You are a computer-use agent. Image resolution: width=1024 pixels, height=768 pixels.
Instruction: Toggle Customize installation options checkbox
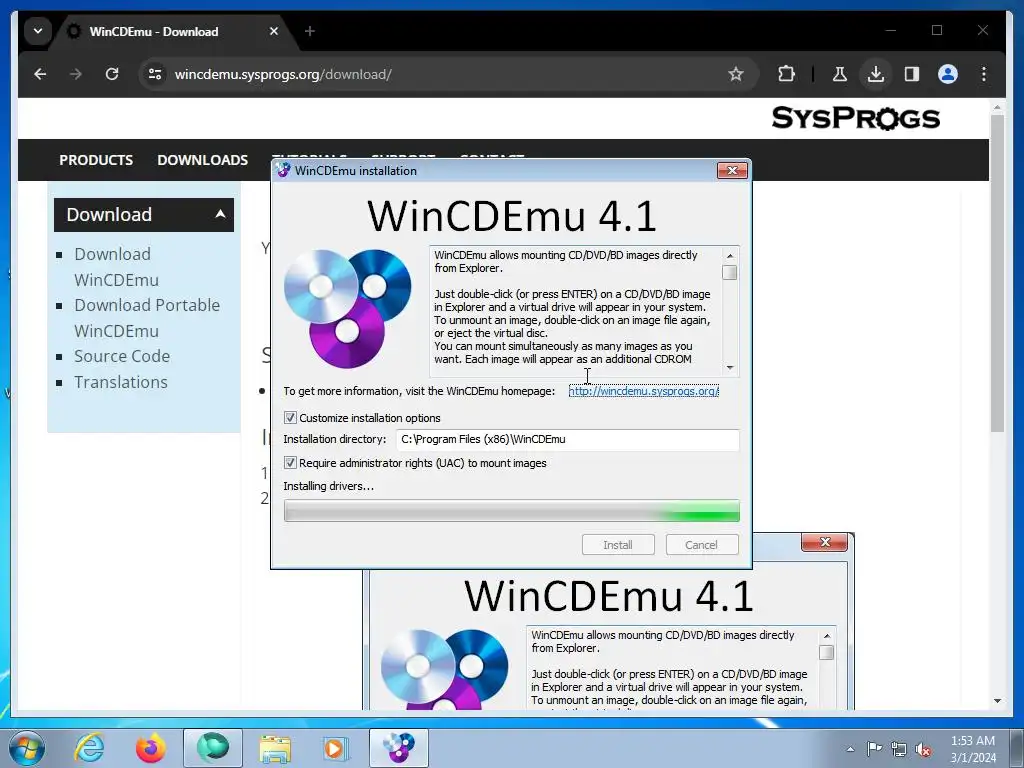click(290, 418)
